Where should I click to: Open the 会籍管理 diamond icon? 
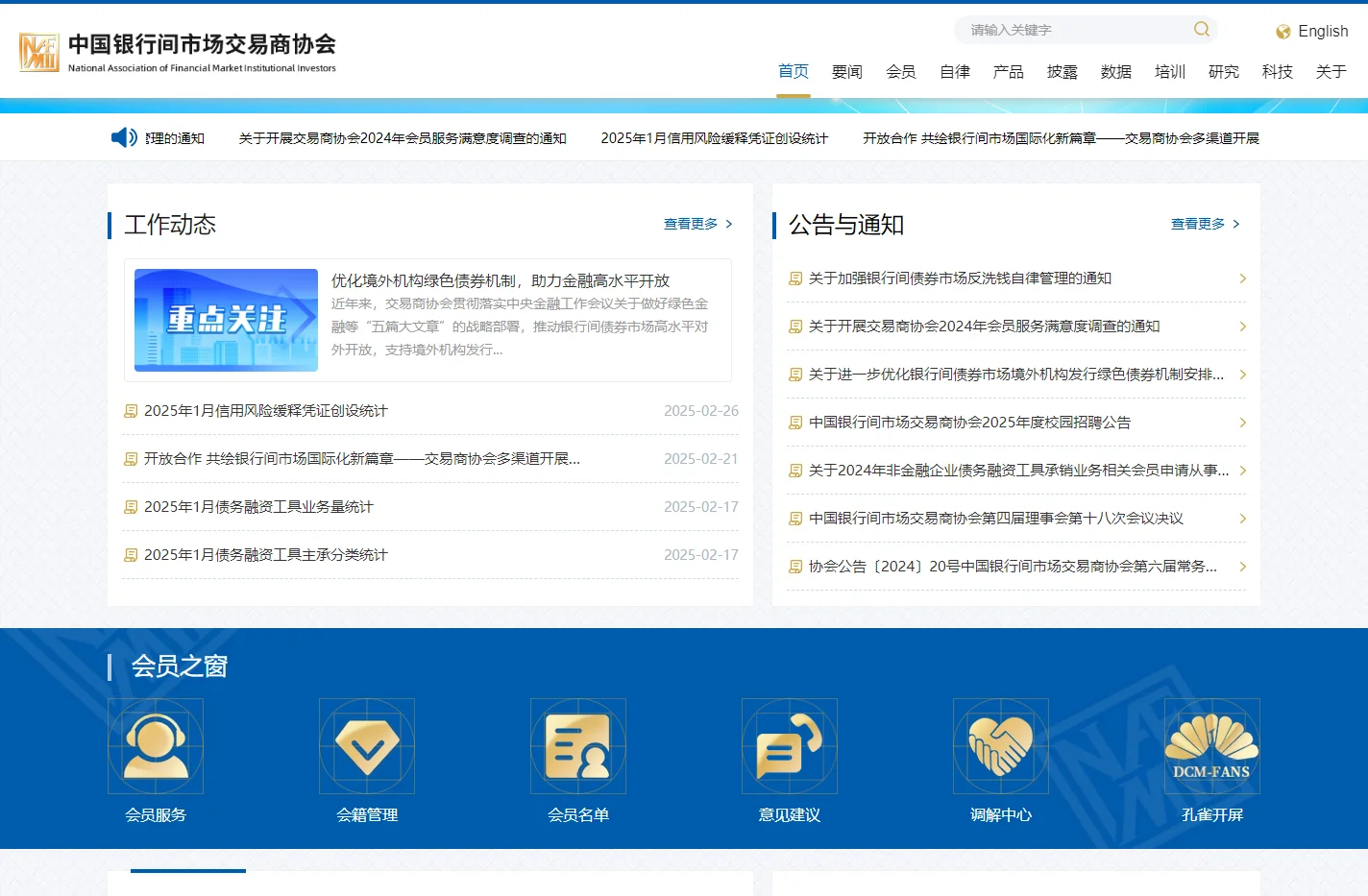[367, 746]
